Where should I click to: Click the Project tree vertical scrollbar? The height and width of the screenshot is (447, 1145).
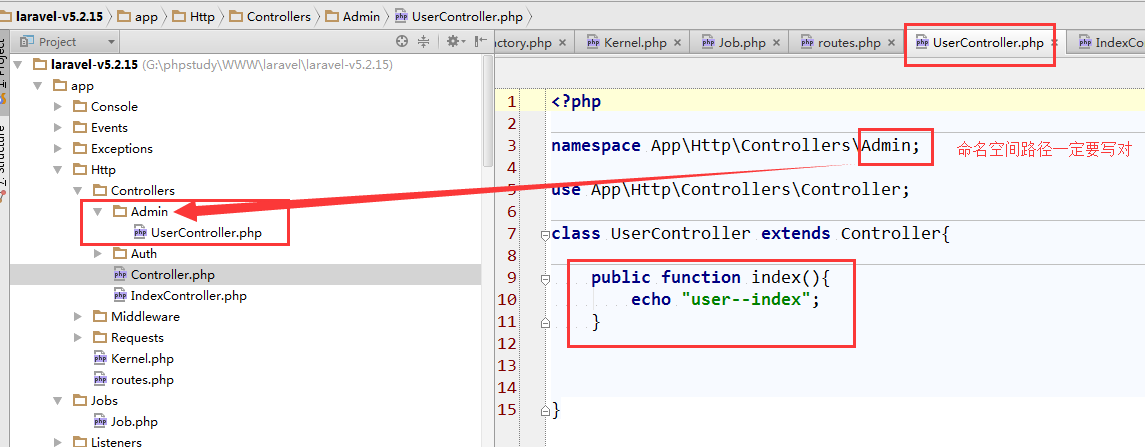point(488,110)
